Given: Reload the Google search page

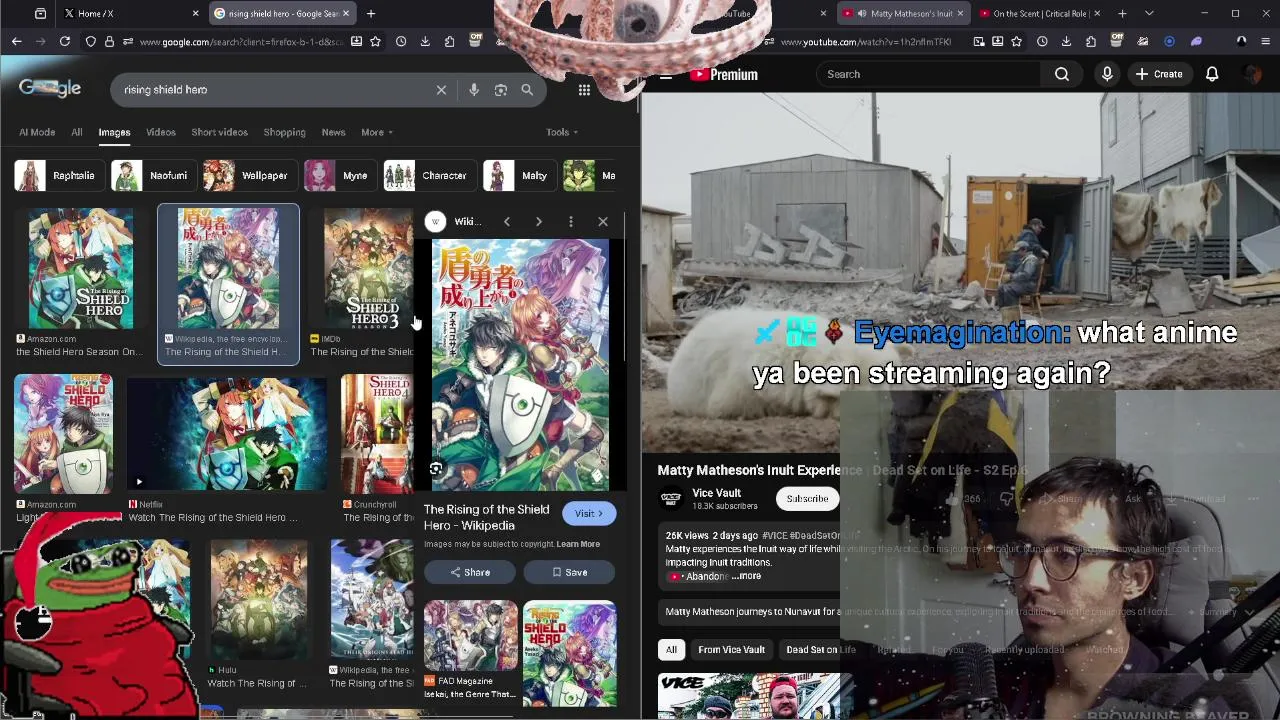Looking at the screenshot, I should [65, 41].
